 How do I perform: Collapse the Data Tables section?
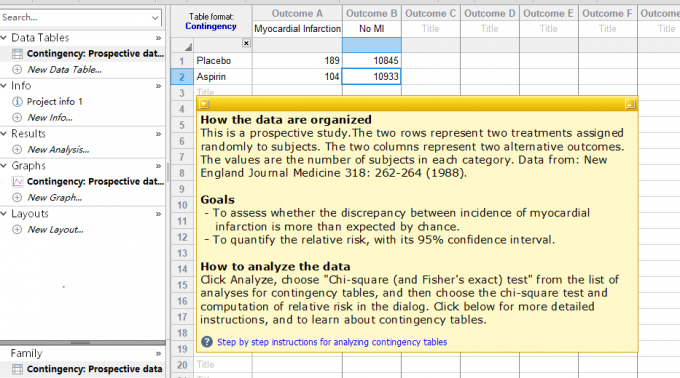4,38
